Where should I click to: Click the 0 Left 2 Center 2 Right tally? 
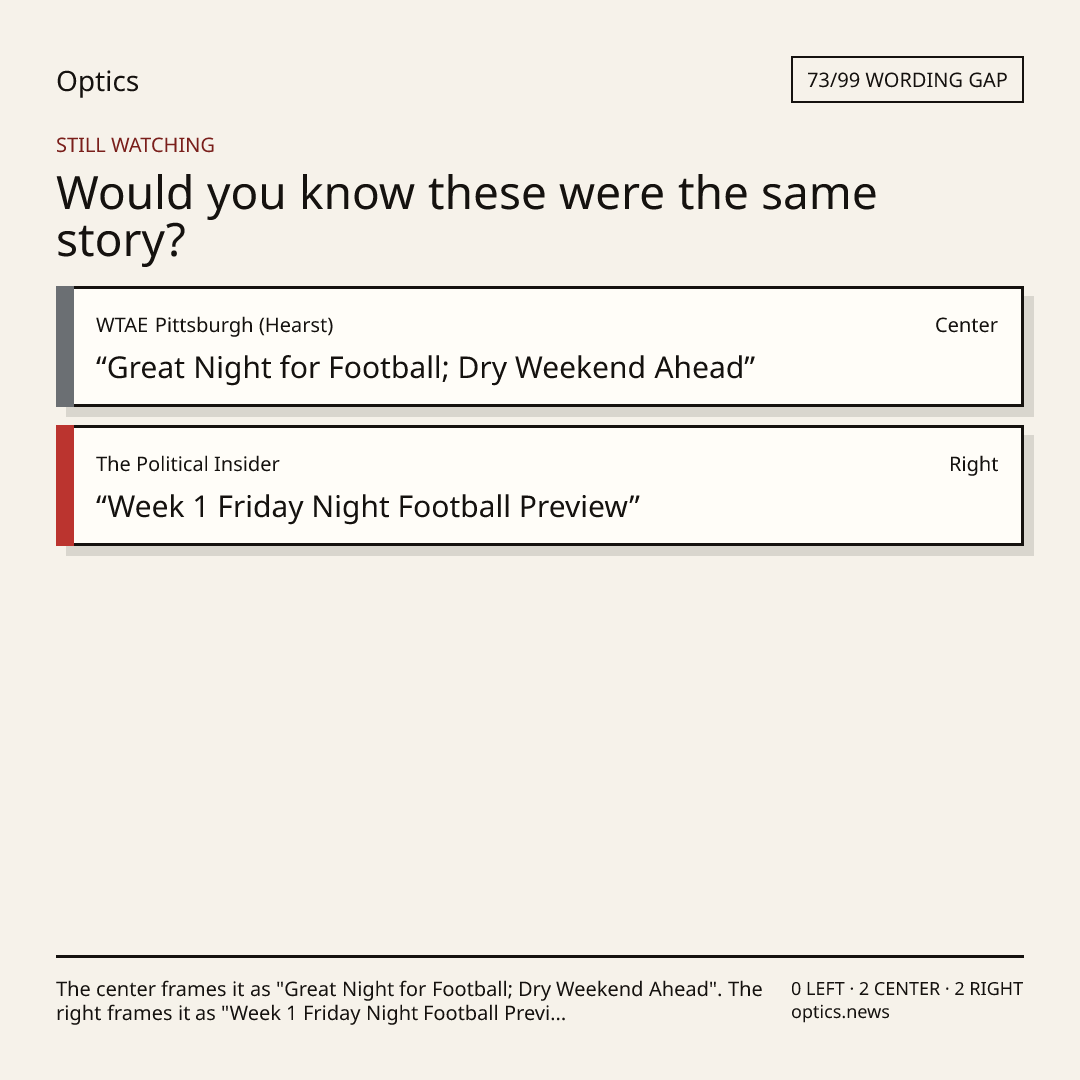906,989
